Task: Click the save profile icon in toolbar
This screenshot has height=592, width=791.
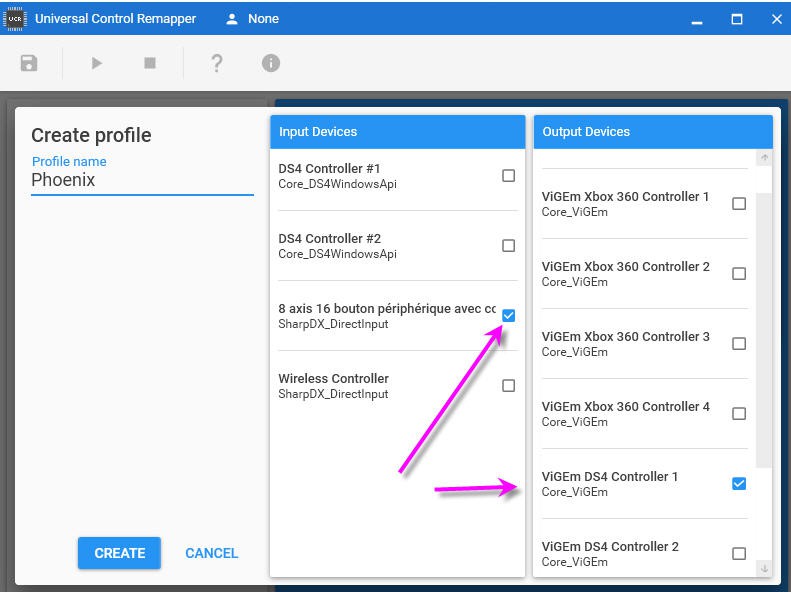Action: [29, 63]
